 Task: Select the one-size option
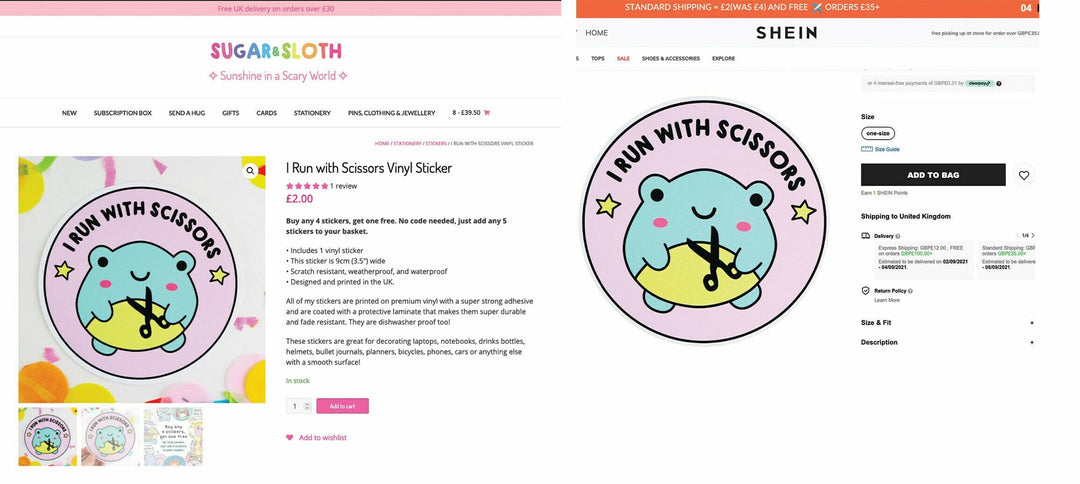[x=878, y=134]
